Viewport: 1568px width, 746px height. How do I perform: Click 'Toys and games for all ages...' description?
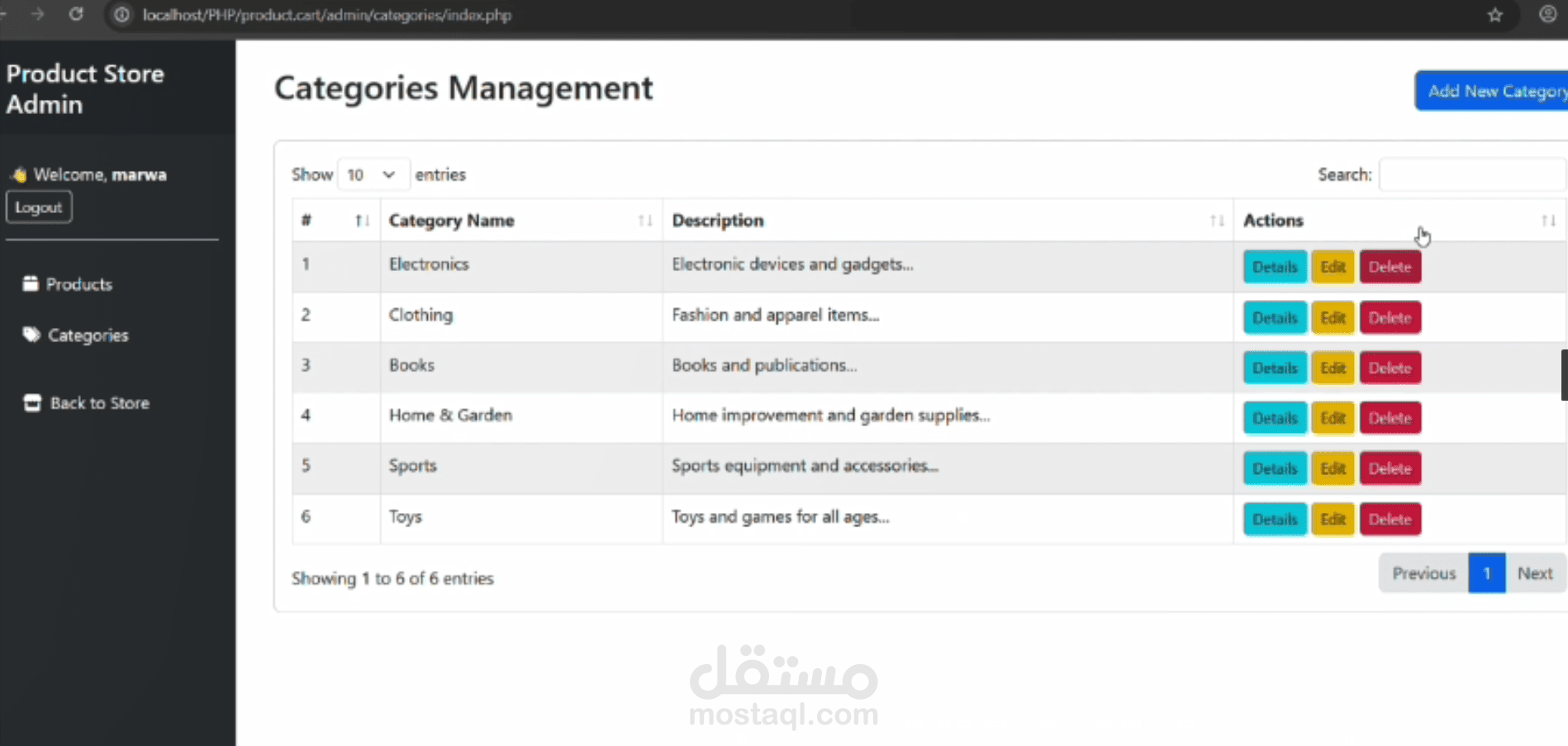(x=780, y=517)
